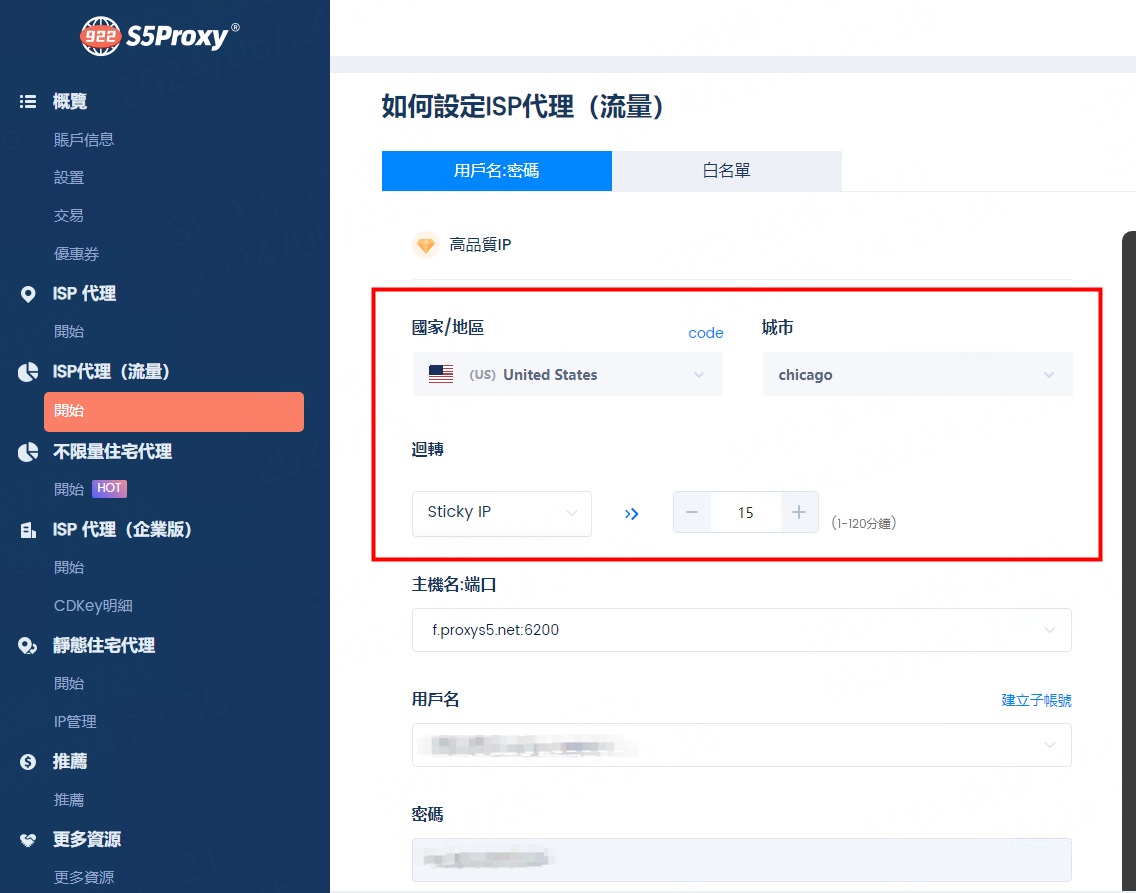Click the 建立子帳號 link
The width and height of the screenshot is (1136, 893).
tap(1036, 700)
